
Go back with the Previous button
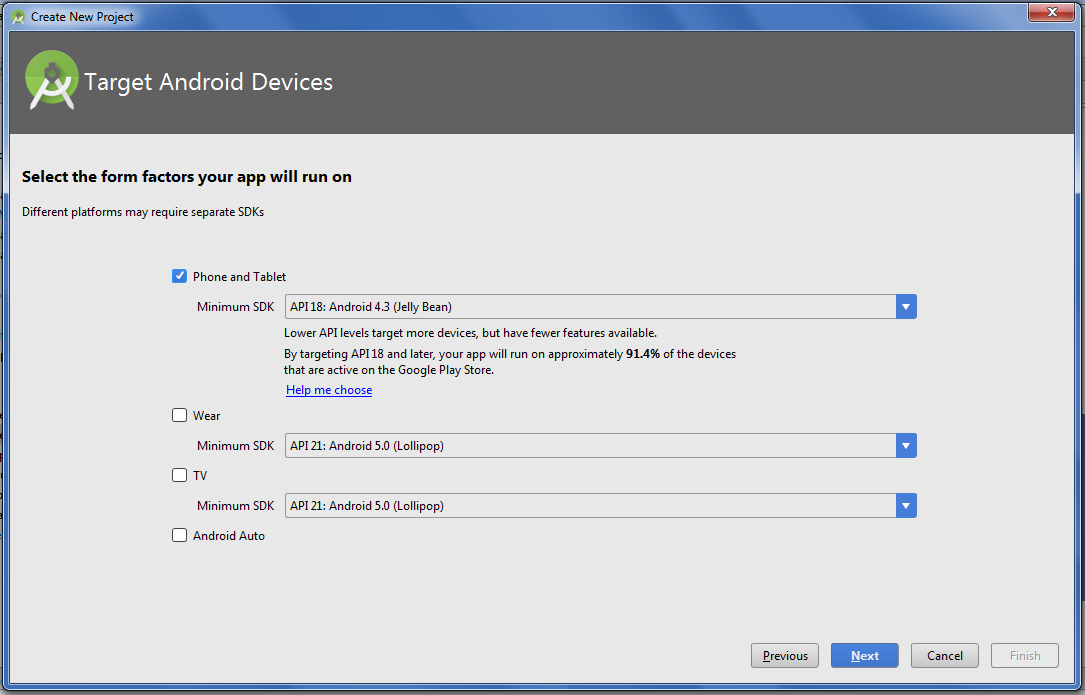(785, 656)
